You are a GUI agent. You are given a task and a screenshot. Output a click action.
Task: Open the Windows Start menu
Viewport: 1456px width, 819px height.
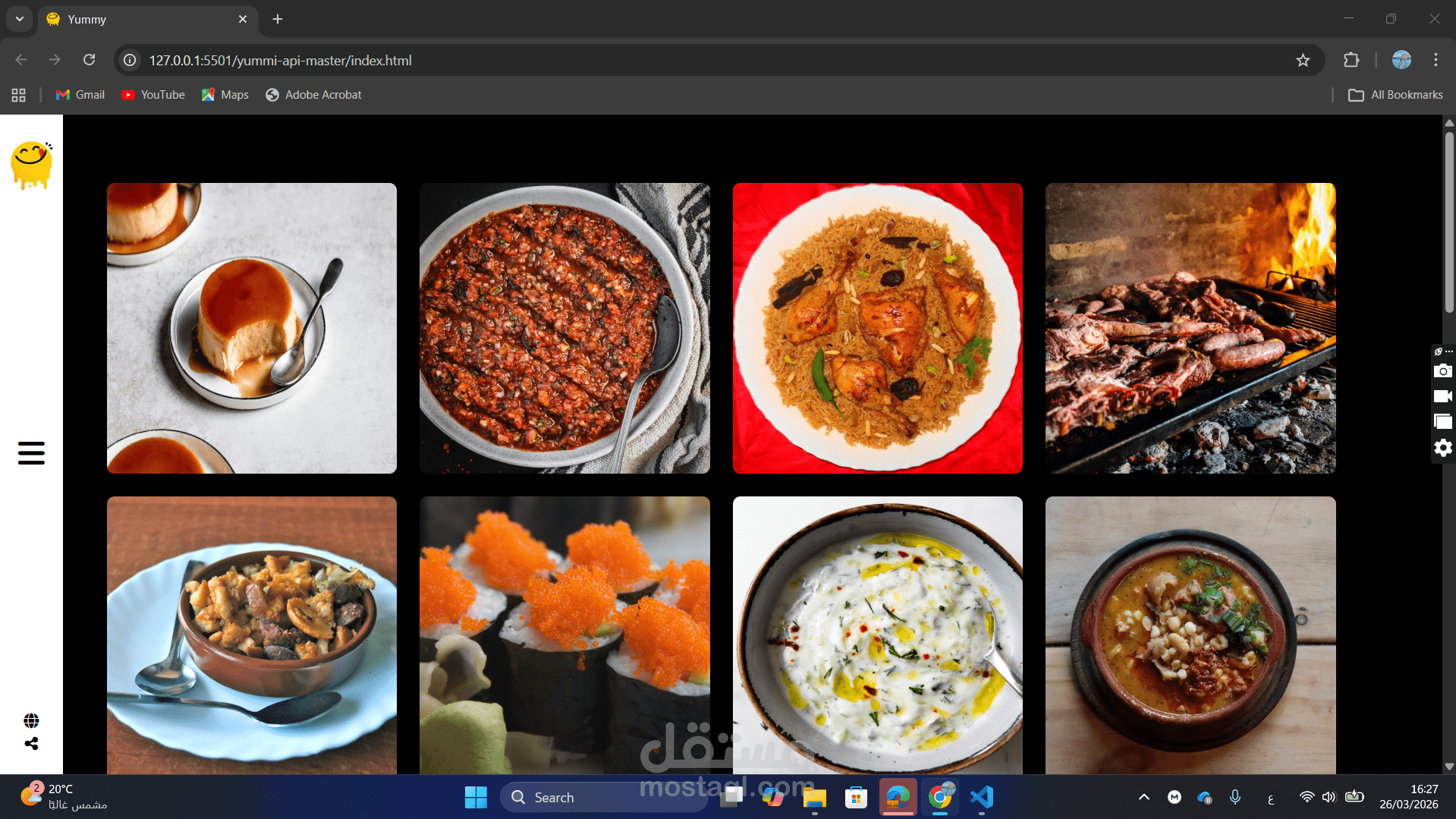pyautogui.click(x=476, y=797)
